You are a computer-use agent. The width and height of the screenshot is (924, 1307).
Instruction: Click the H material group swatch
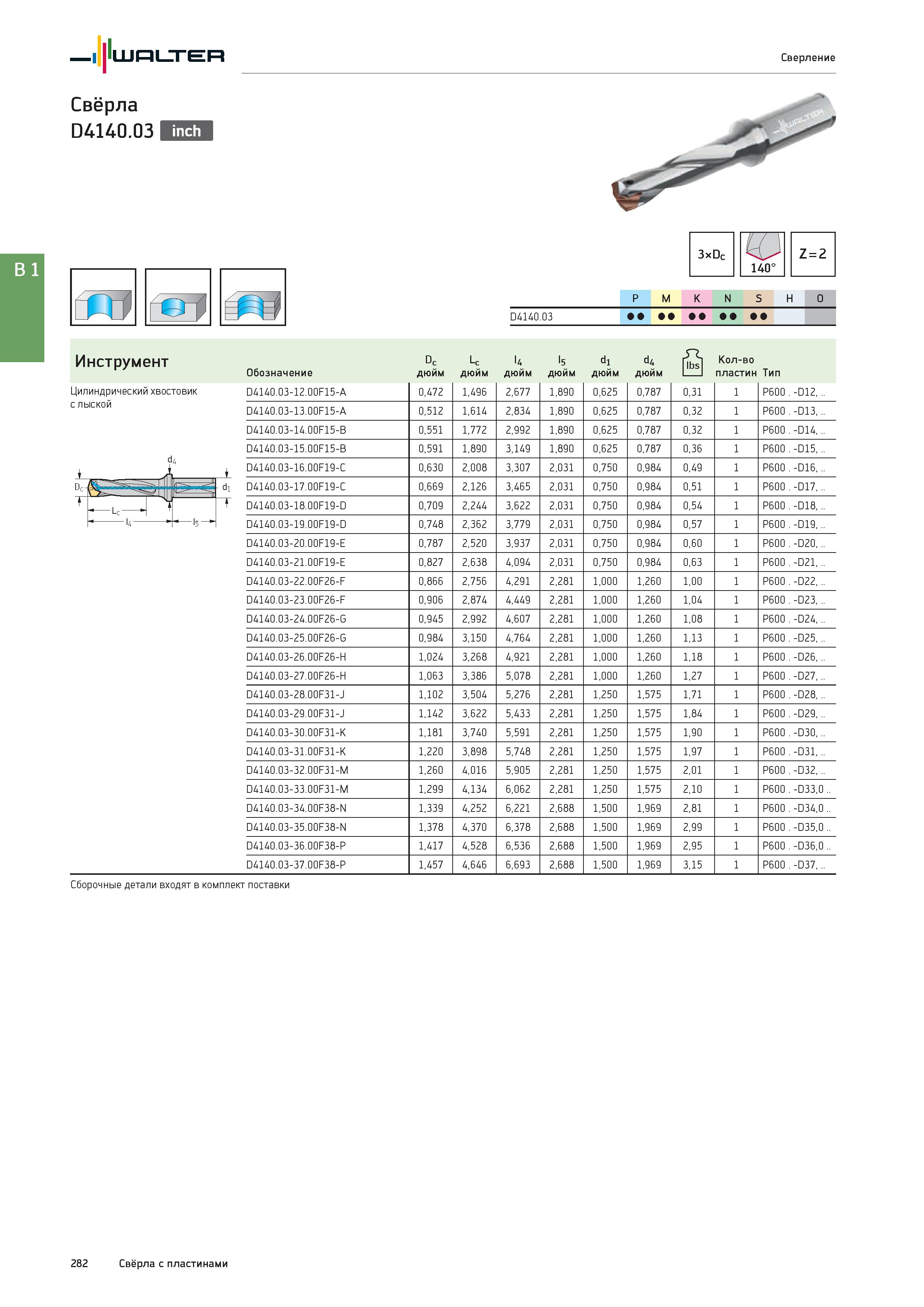click(x=789, y=298)
